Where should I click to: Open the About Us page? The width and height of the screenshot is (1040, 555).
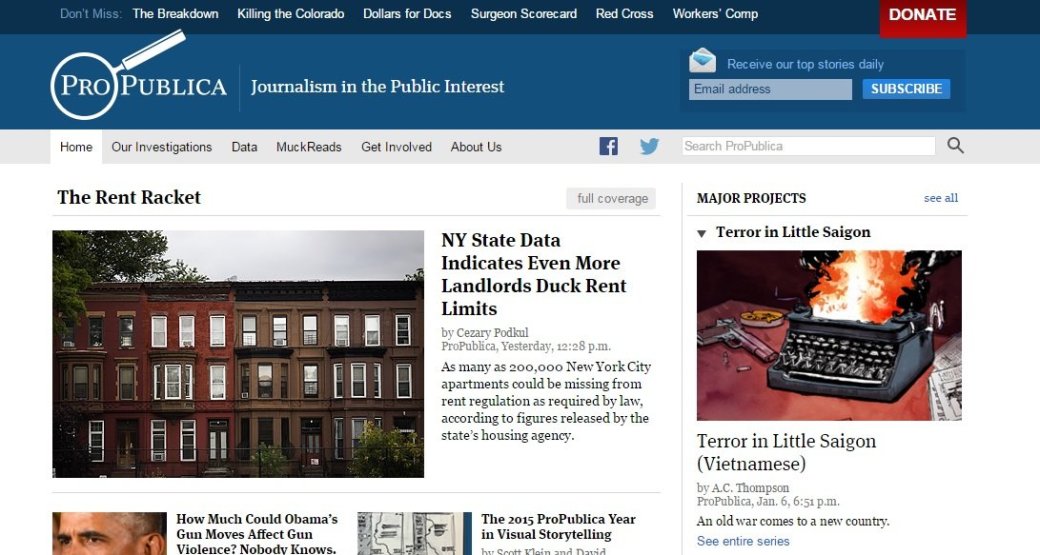tap(476, 147)
